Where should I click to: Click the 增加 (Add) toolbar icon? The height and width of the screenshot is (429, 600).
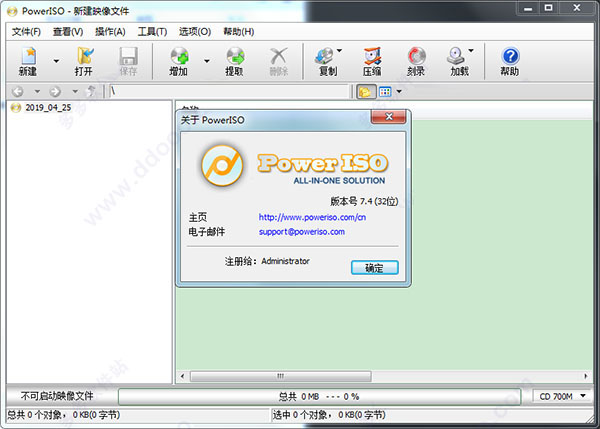(179, 61)
